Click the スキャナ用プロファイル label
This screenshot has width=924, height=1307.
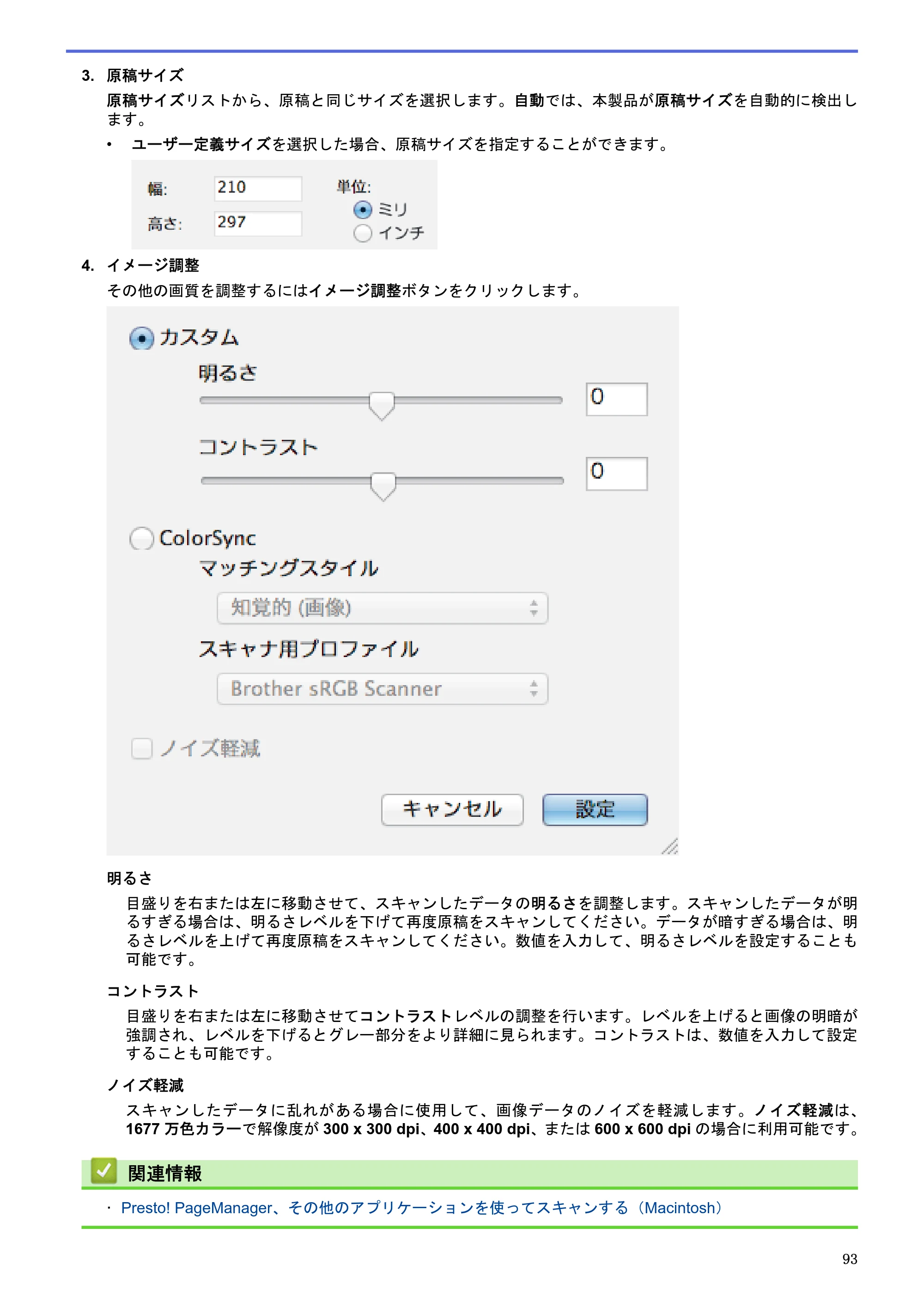point(309,649)
